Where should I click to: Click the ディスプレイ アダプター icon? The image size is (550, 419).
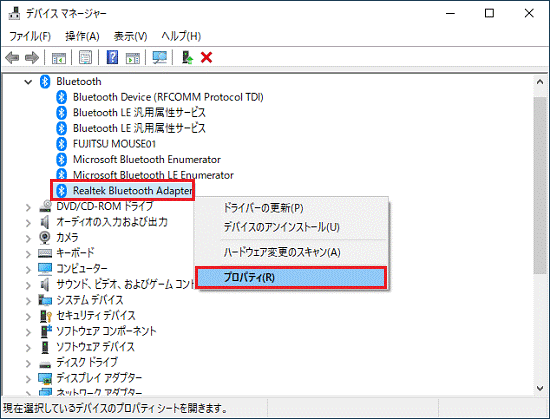click(x=45, y=378)
